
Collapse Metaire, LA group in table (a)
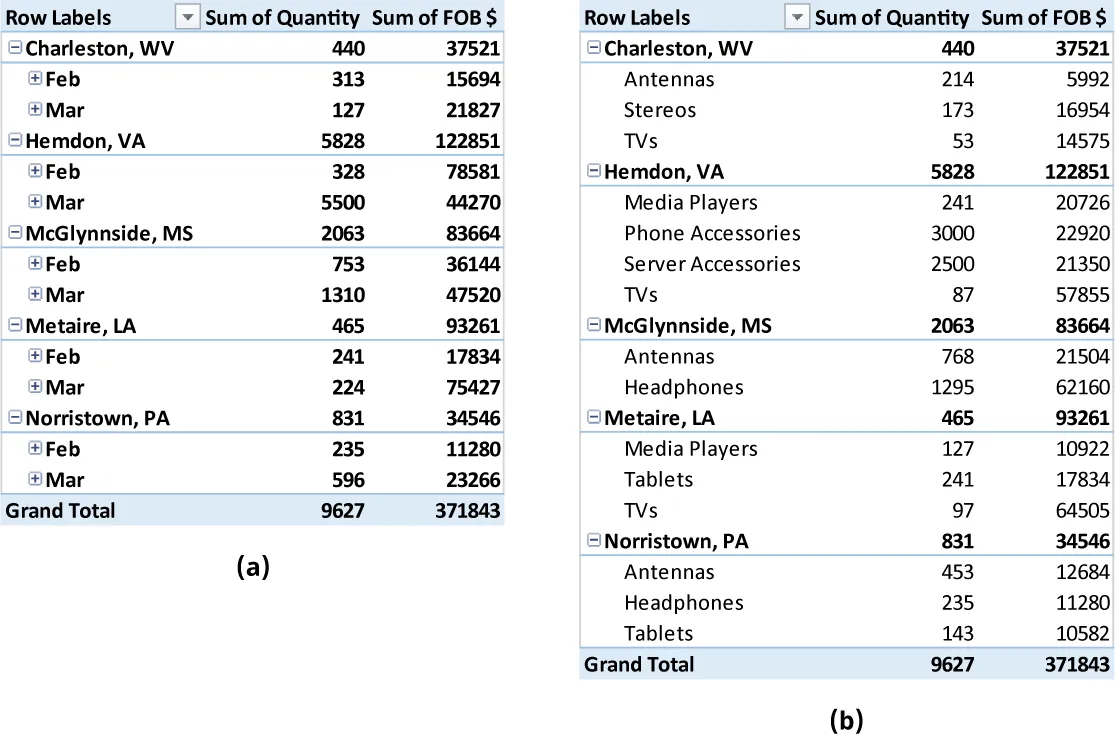tap(15, 325)
